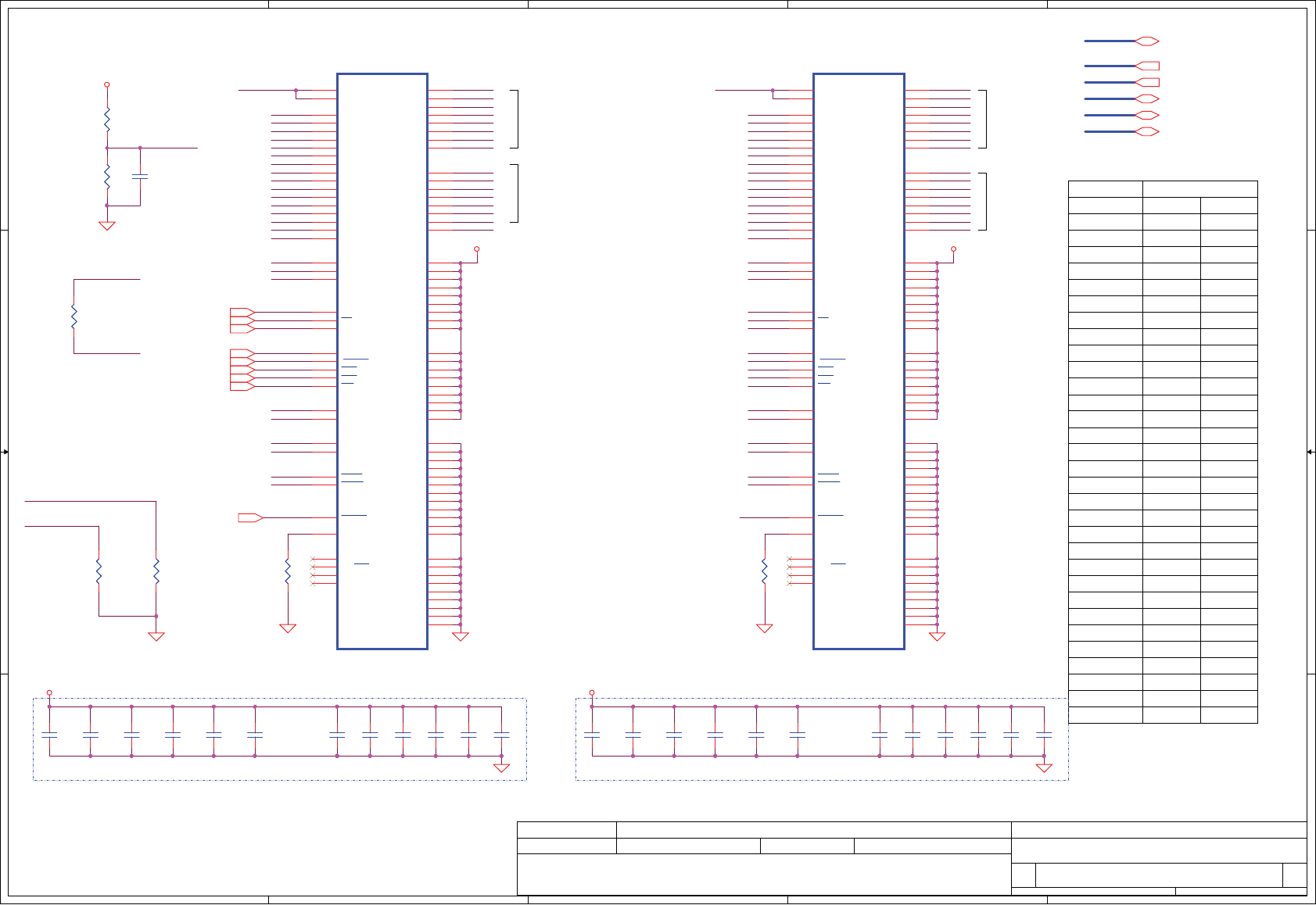Select power symbol atop the voltage divider

click(x=107, y=84)
